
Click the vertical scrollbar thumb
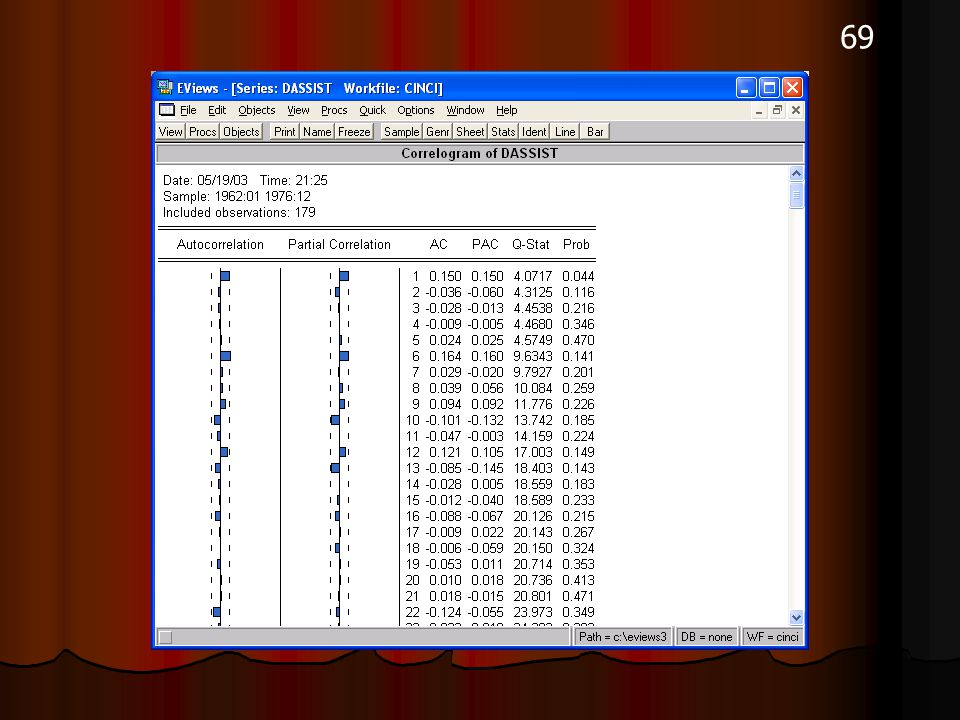click(x=796, y=195)
